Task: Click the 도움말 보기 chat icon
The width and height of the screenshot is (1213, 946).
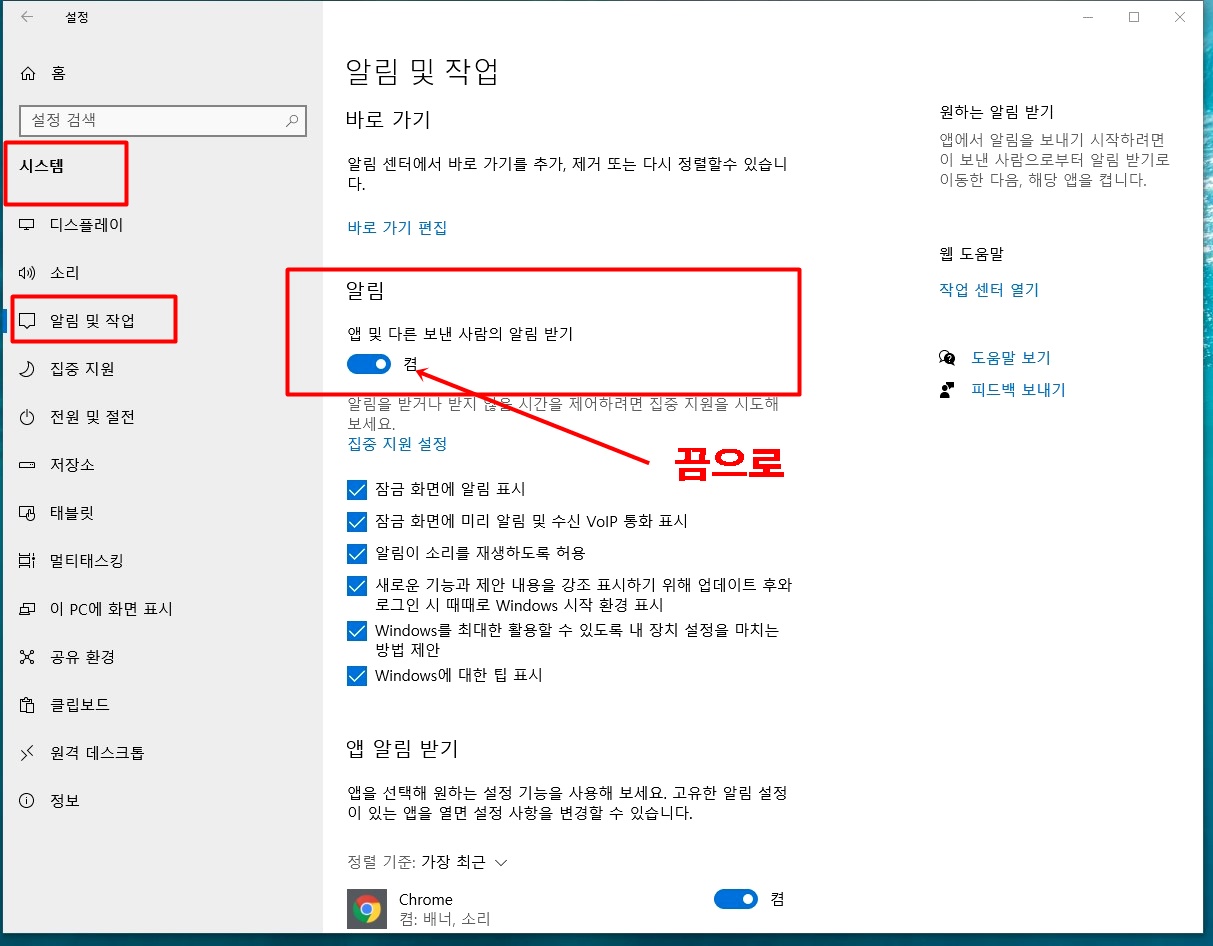Action: tap(947, 358)
